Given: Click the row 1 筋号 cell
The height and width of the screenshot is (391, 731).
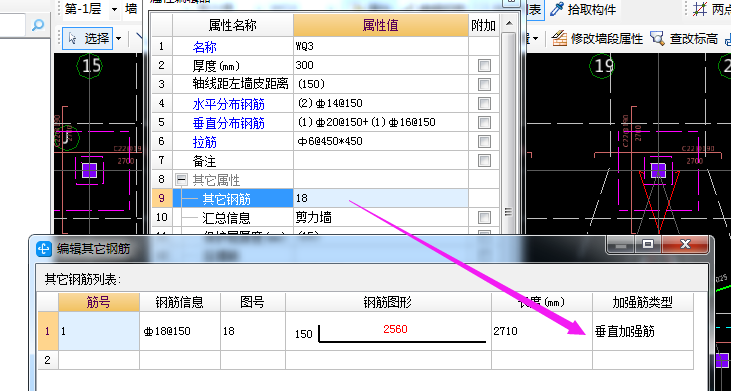Looking at the screenshot, I should 99,331.
